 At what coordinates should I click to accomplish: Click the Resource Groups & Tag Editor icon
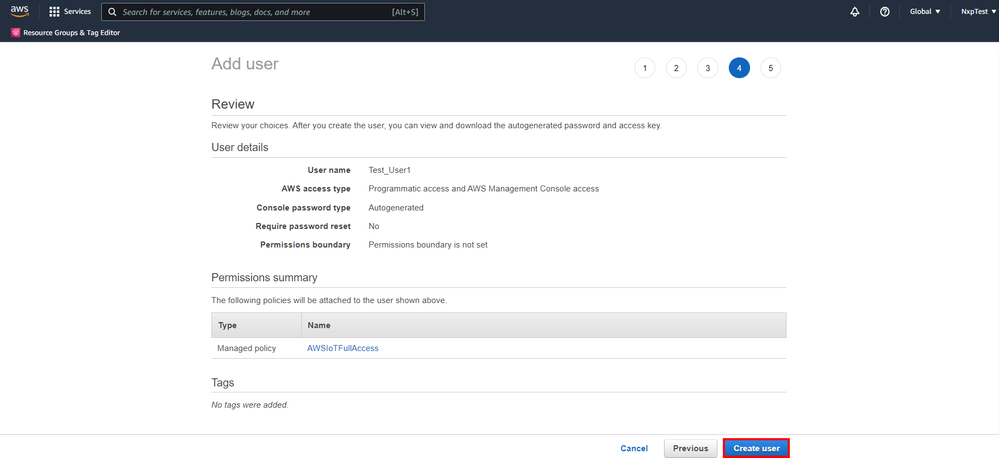(15, 33)
